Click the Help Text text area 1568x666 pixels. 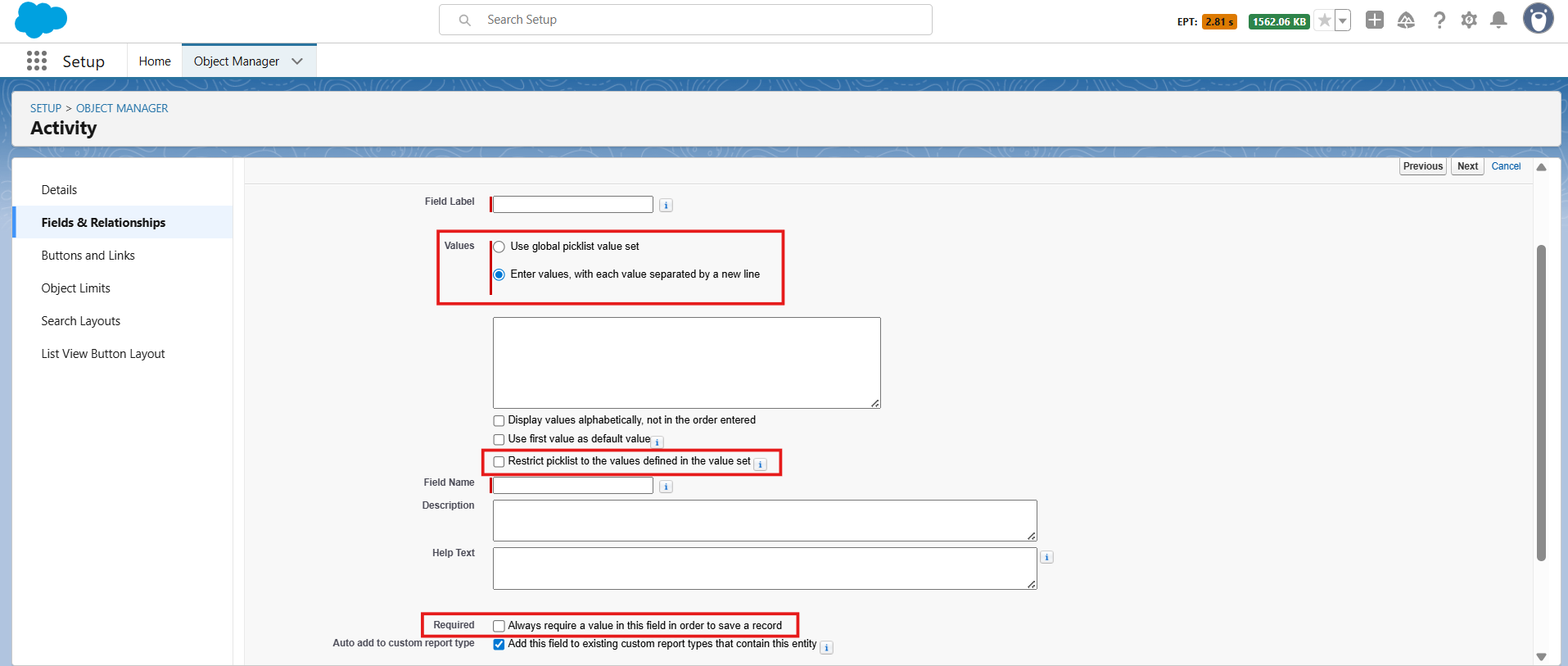click(x=765, y=569)
